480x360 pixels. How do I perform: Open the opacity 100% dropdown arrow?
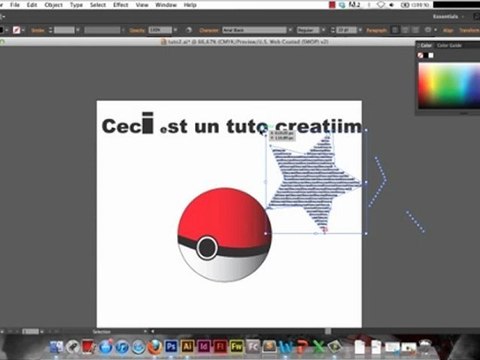click(x=175, y=30)
